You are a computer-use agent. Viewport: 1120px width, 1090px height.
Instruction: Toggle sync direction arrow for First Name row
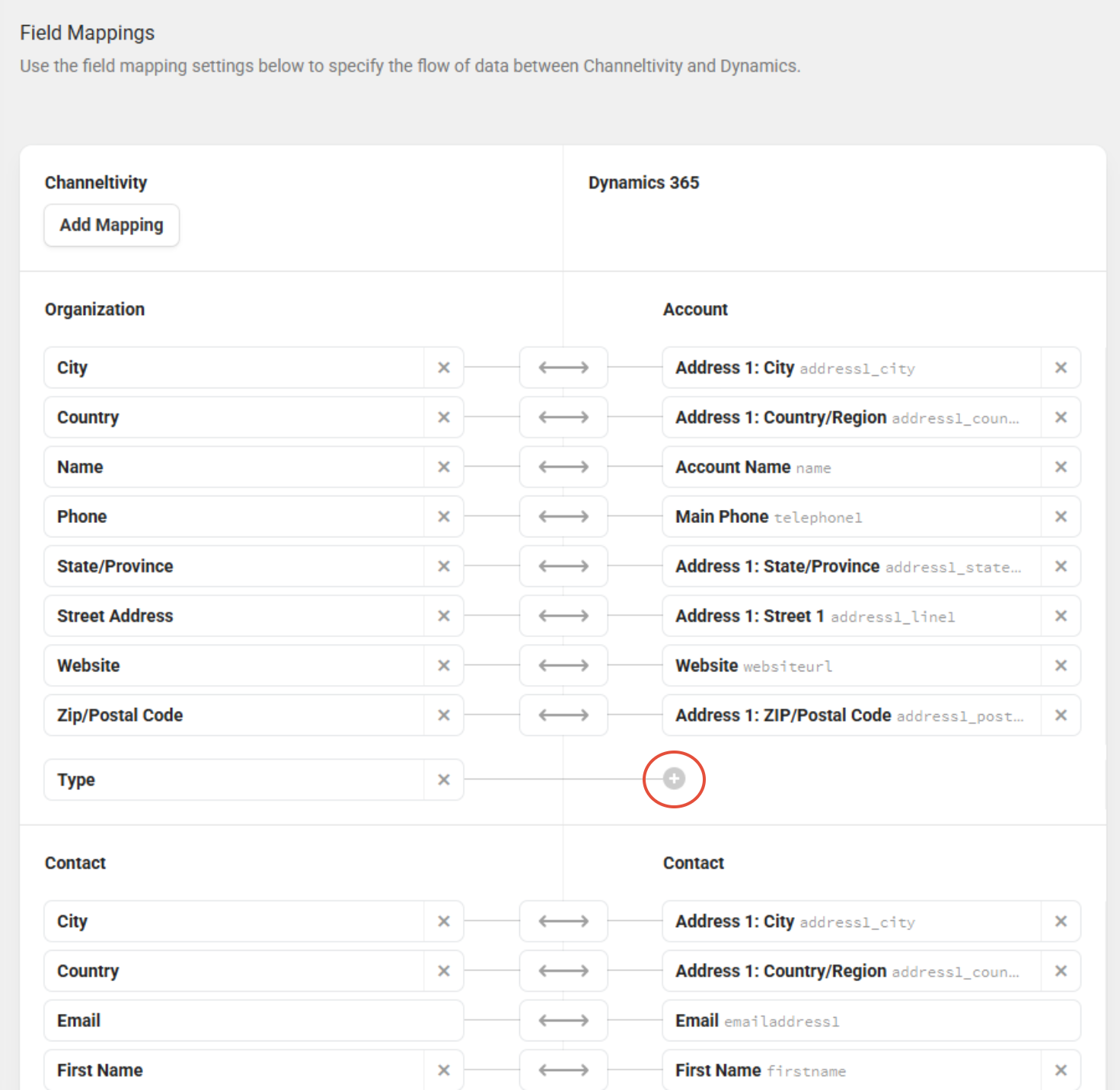563,1070
